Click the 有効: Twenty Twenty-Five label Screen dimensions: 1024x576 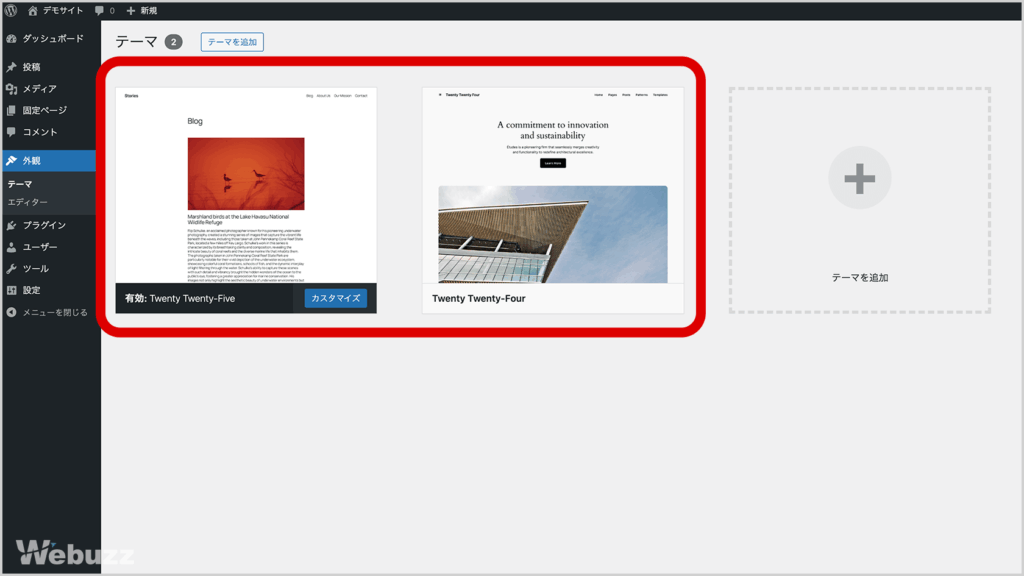pyautogui.click(x=180, y=298)
